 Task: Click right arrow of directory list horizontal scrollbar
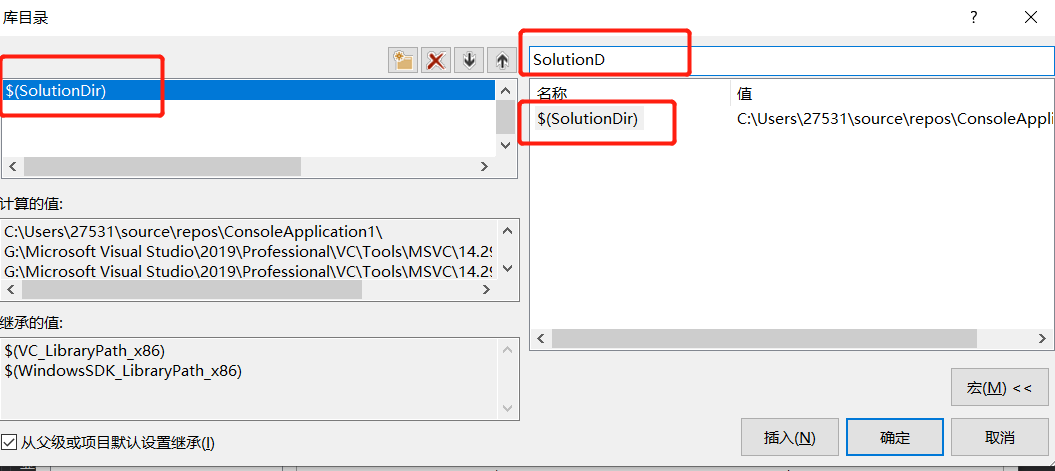point(484,167)
